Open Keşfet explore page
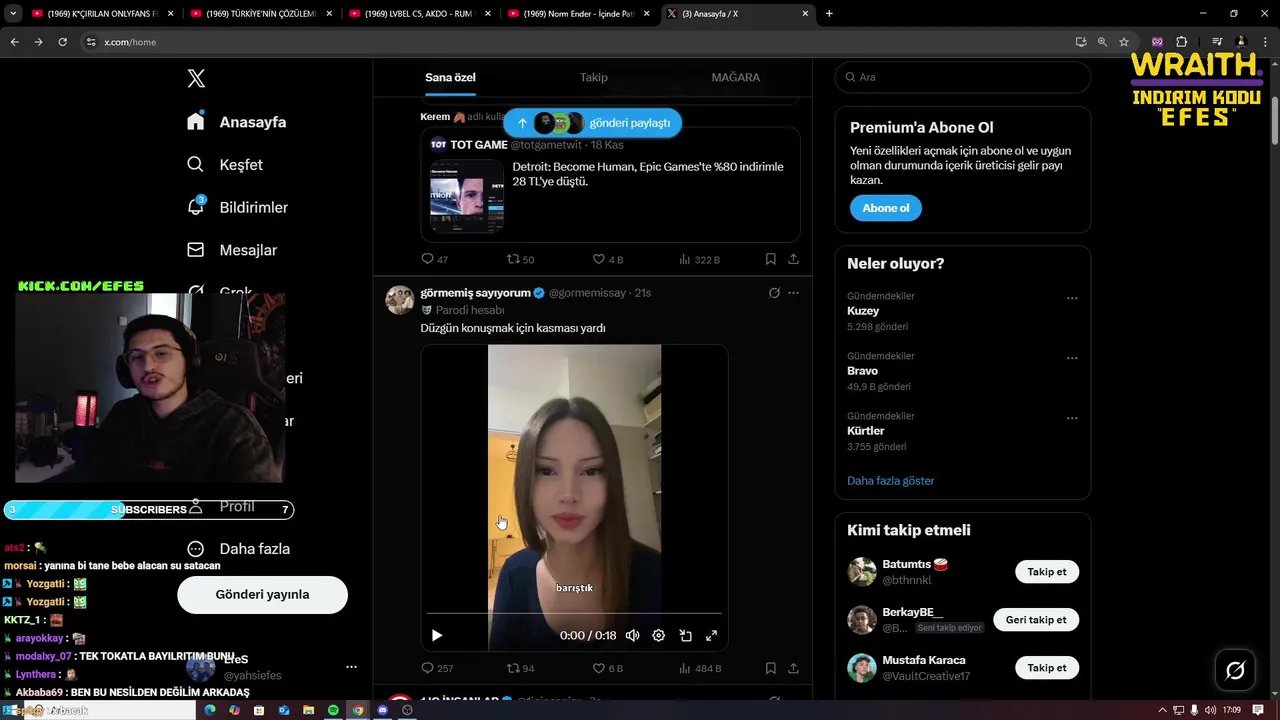The width and height of the screenshot is (1280, 720). click(225, 164)
